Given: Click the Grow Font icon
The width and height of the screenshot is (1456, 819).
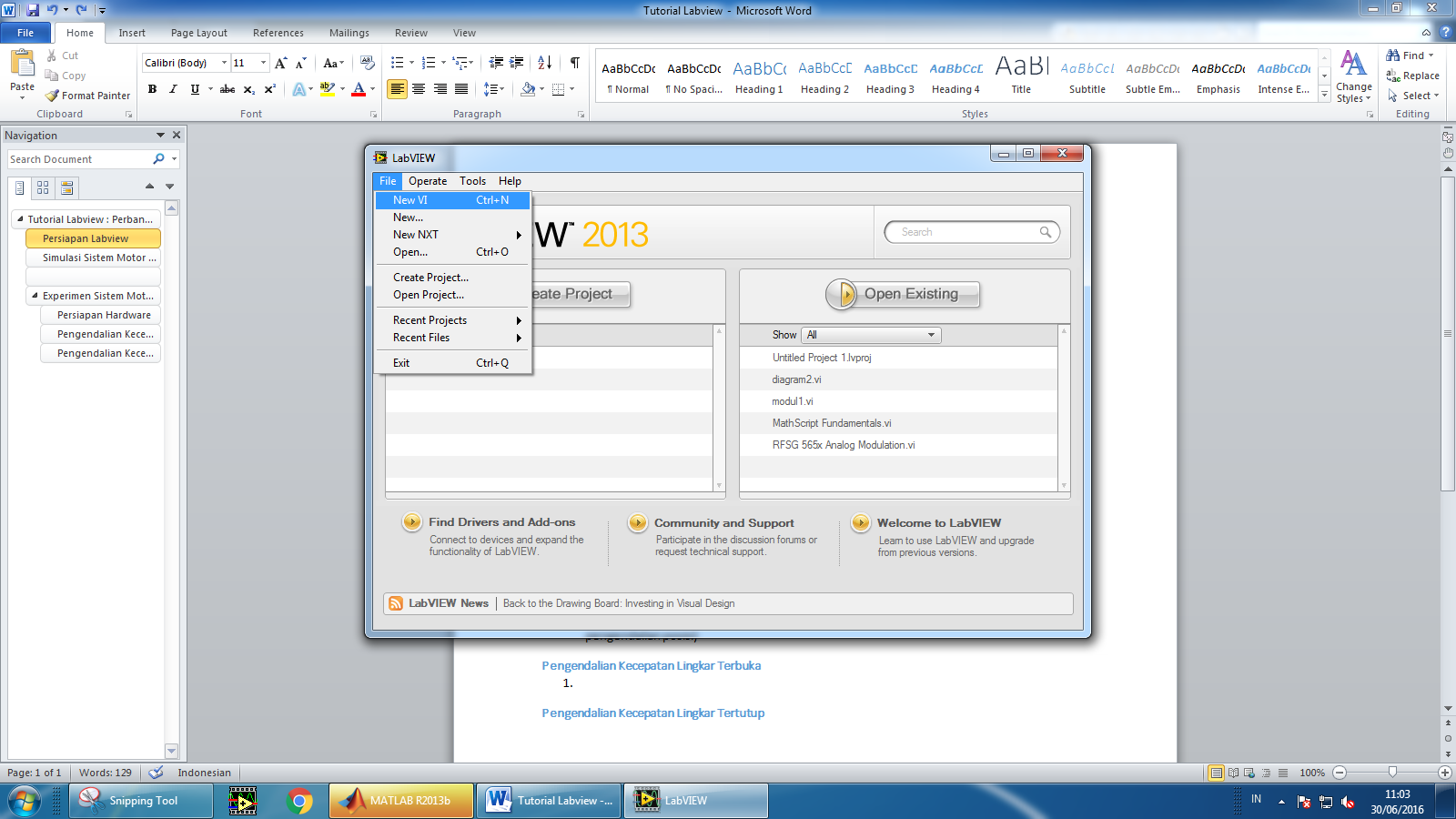Looking at the screenshot, I should (x=281, y=63).
